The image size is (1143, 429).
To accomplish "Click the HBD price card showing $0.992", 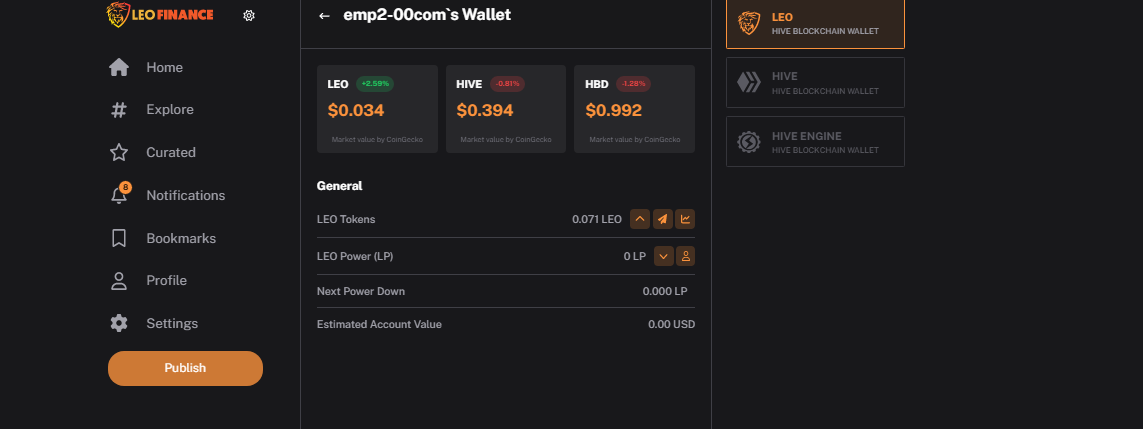I will point(634,109).
